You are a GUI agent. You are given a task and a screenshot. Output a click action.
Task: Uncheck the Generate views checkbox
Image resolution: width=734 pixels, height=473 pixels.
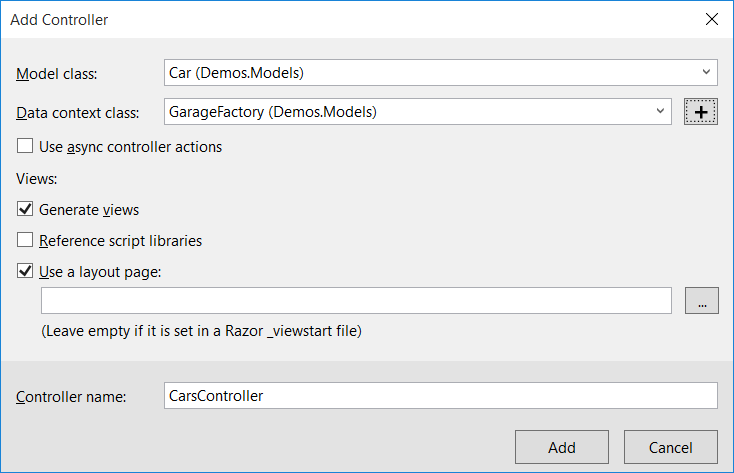(25, 210)
